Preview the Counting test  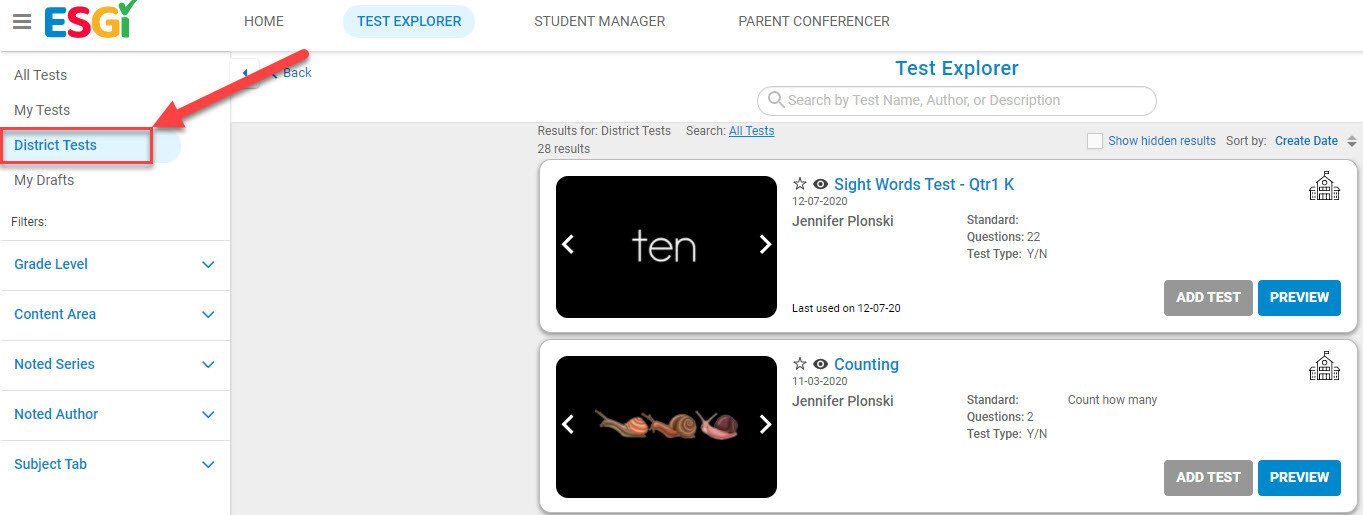coord(1298,477)
